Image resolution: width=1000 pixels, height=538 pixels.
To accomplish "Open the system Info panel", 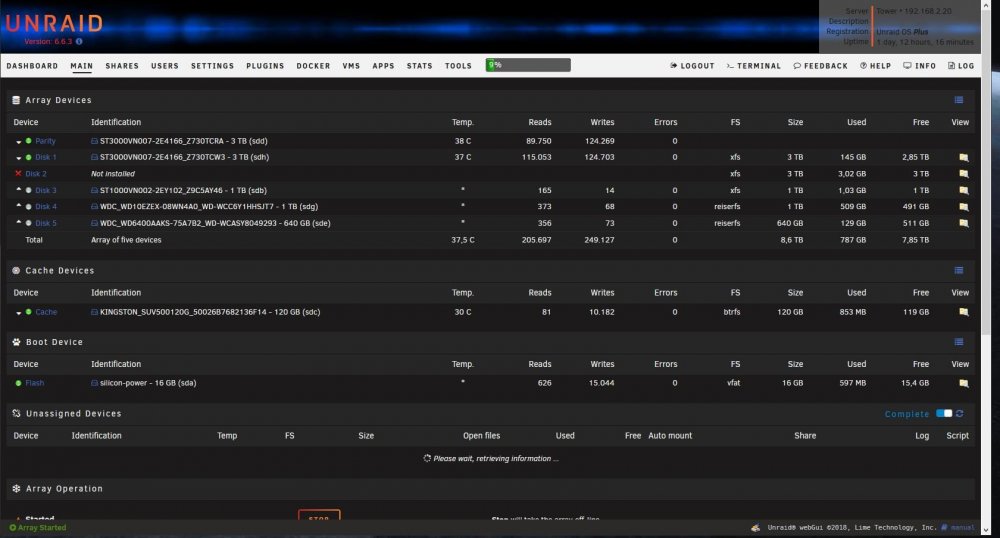I will (x=919, y=66).
